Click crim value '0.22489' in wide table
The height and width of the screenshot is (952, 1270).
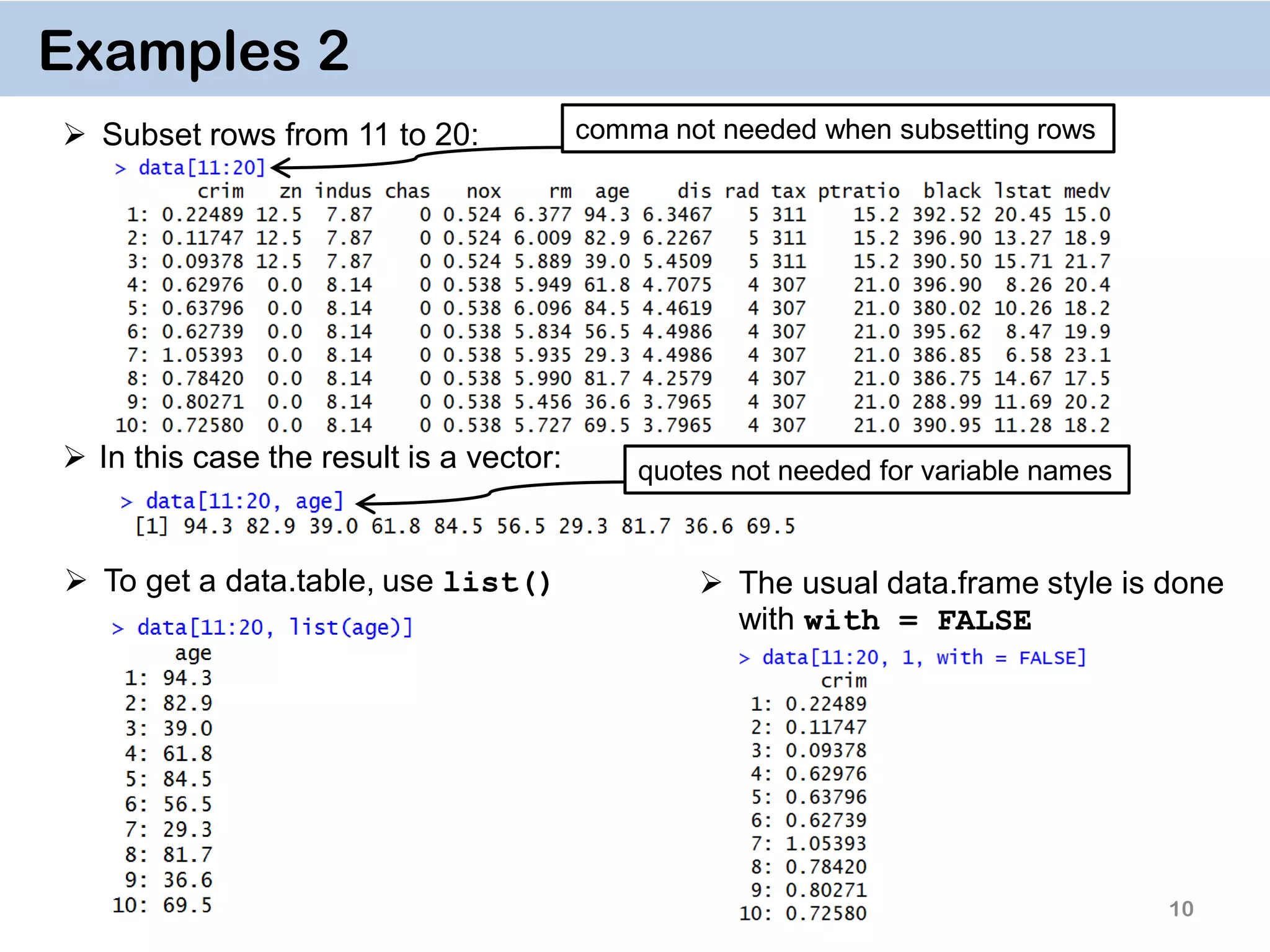click(x=203, y=214)
